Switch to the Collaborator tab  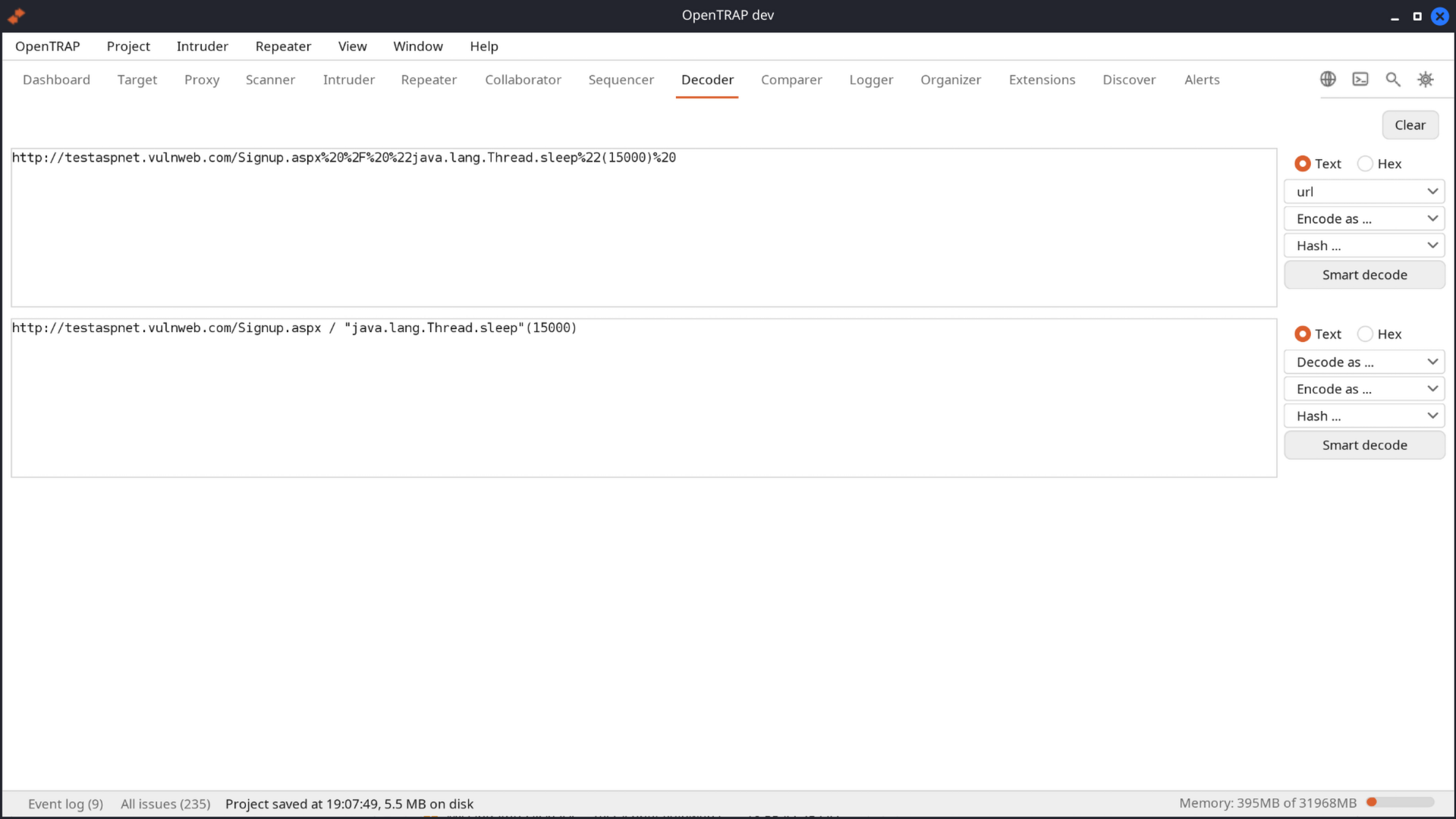523,80
